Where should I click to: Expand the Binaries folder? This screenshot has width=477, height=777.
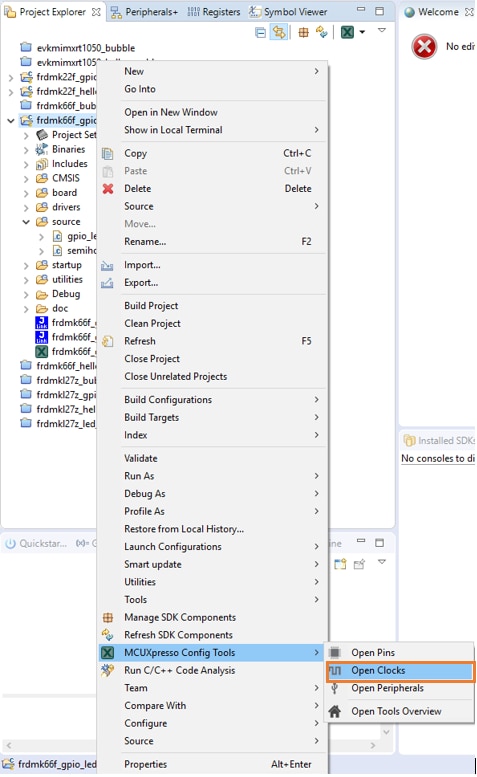(26, 150)
